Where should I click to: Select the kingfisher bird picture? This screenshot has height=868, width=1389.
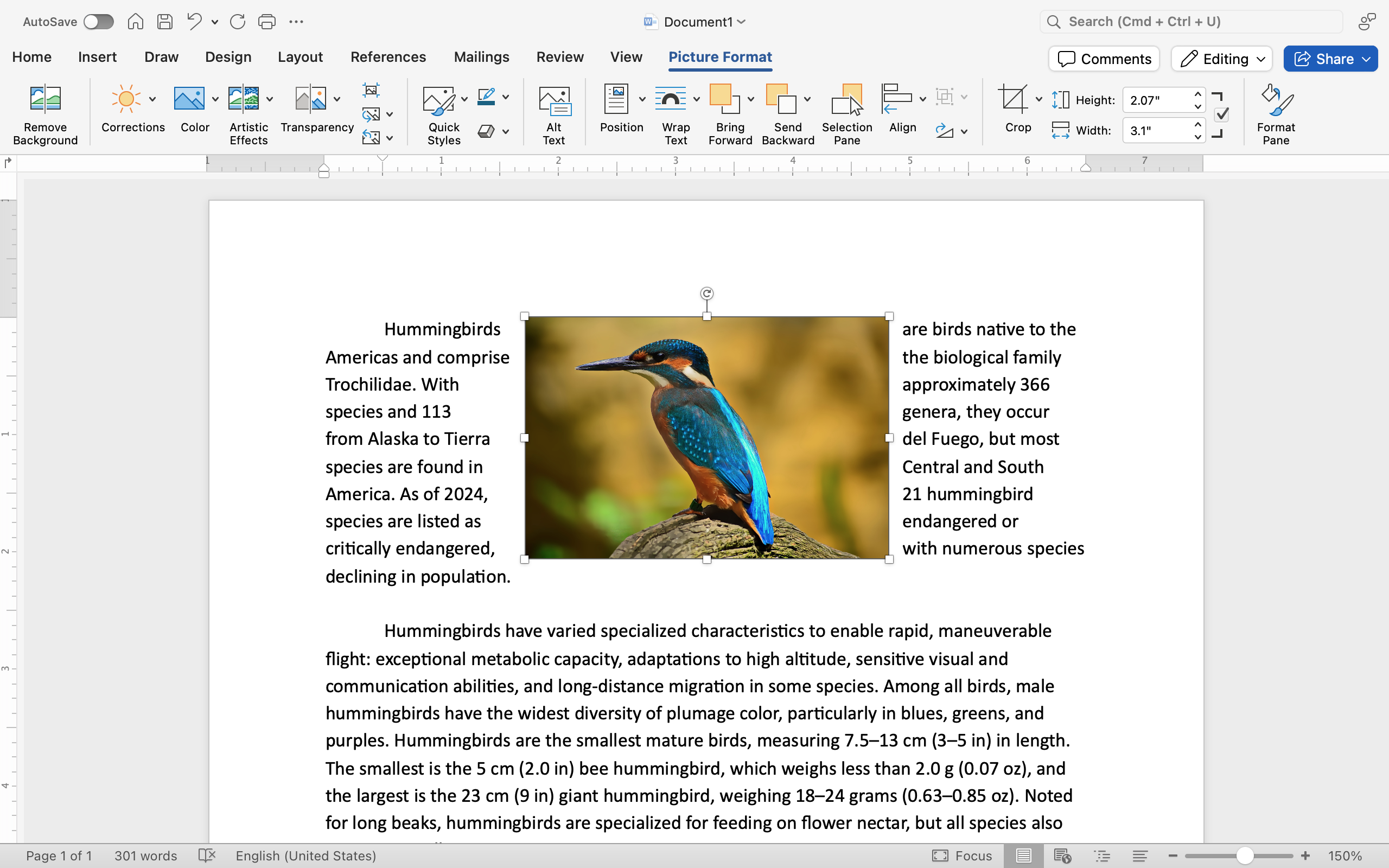[706, 437]
